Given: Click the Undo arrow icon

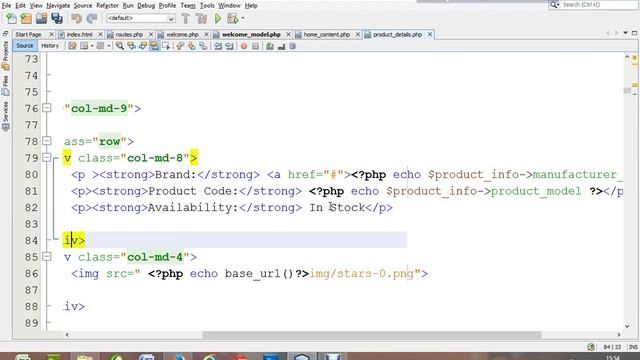Looking at the screenshot, I should point(76,18).
